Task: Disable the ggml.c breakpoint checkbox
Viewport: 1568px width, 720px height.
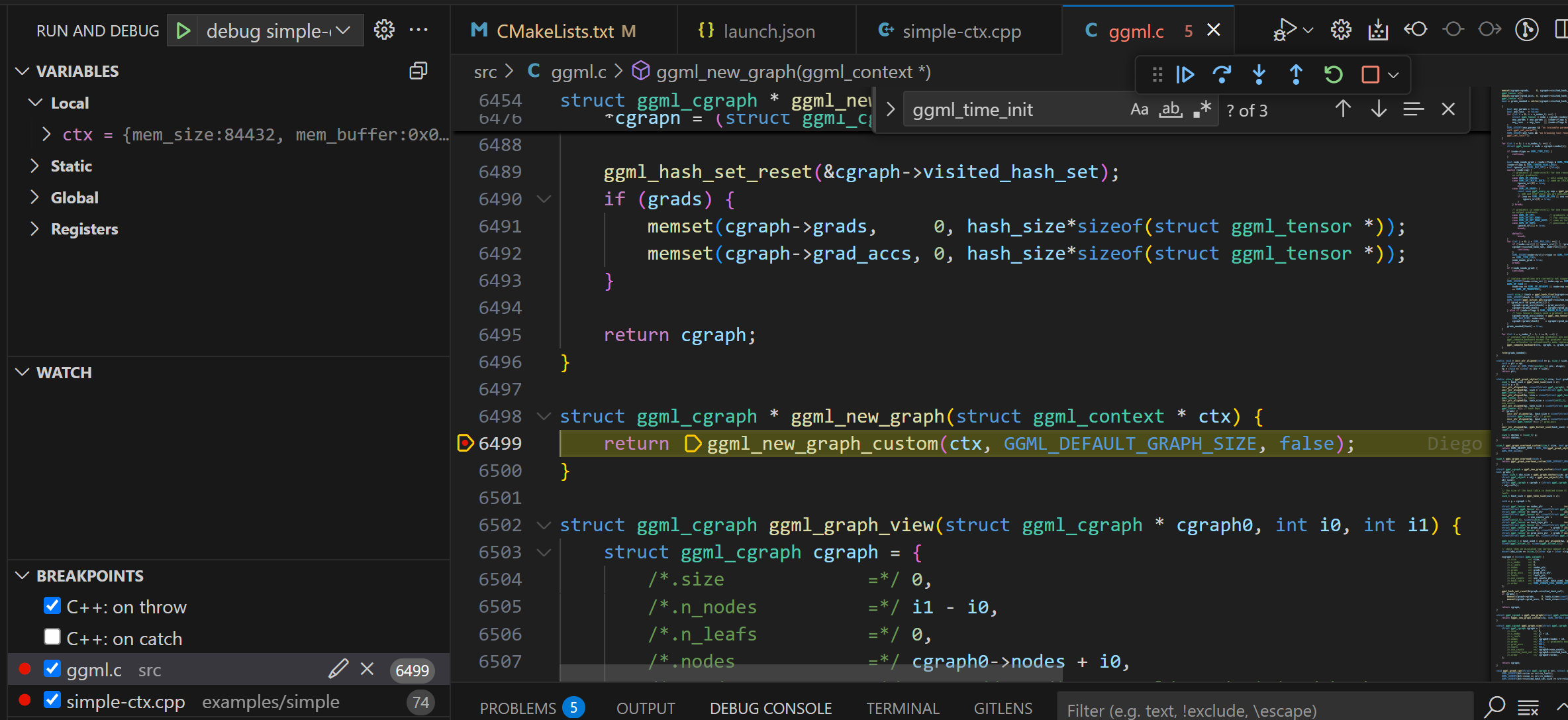Action: tap(52, 669)
